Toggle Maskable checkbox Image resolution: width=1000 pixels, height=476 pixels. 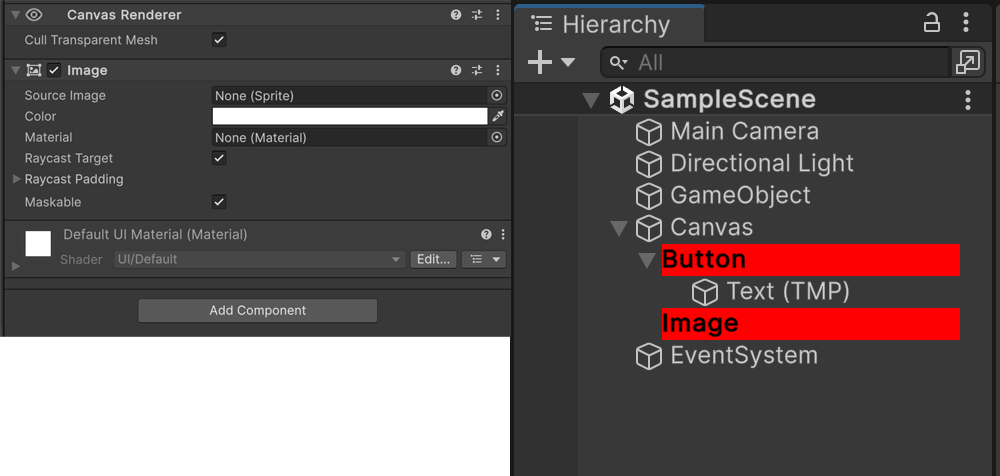click(x=219, y=202)
